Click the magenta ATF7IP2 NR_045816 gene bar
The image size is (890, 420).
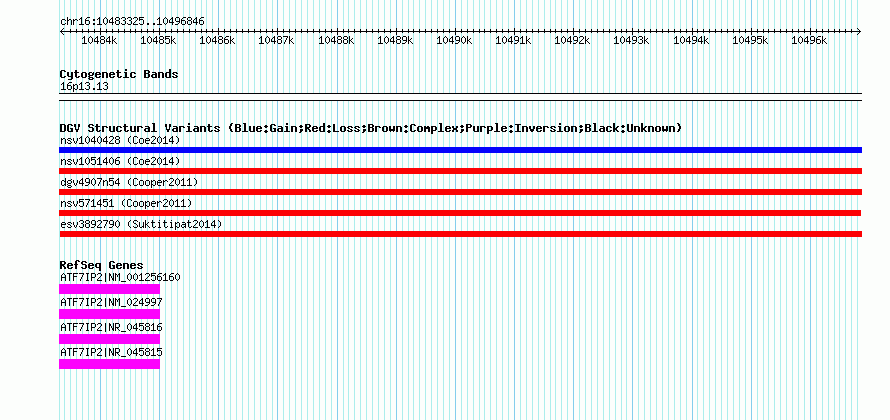coord(110,339)
